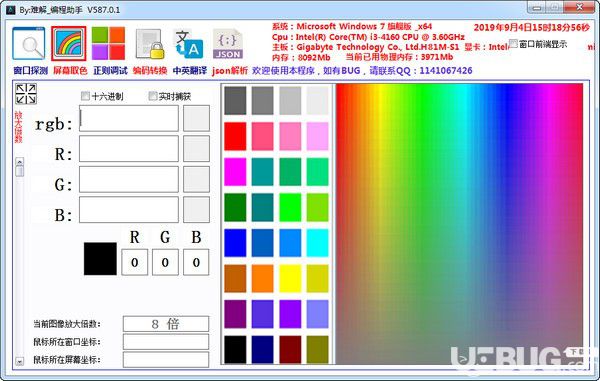
Task: Click the black current-color preview box
Action: tap(100, 259)
